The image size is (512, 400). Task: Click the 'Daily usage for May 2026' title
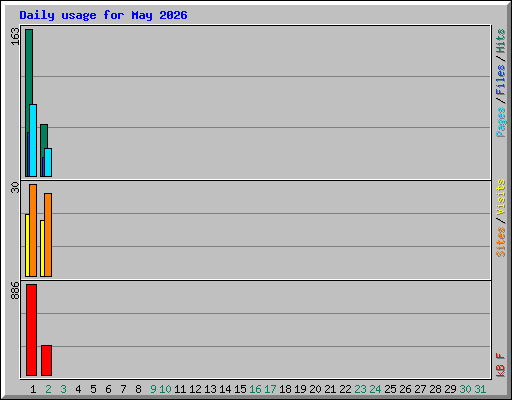(103, 15)
